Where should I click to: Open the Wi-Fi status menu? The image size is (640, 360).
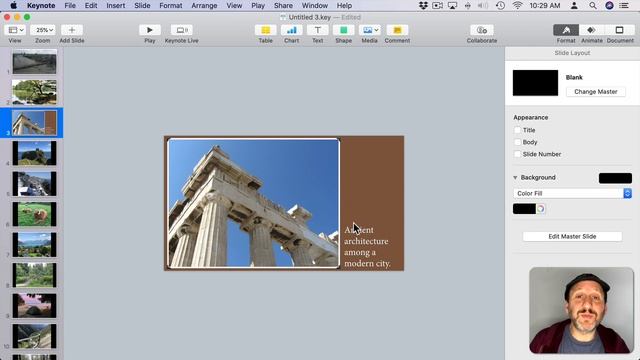point(518,5)
